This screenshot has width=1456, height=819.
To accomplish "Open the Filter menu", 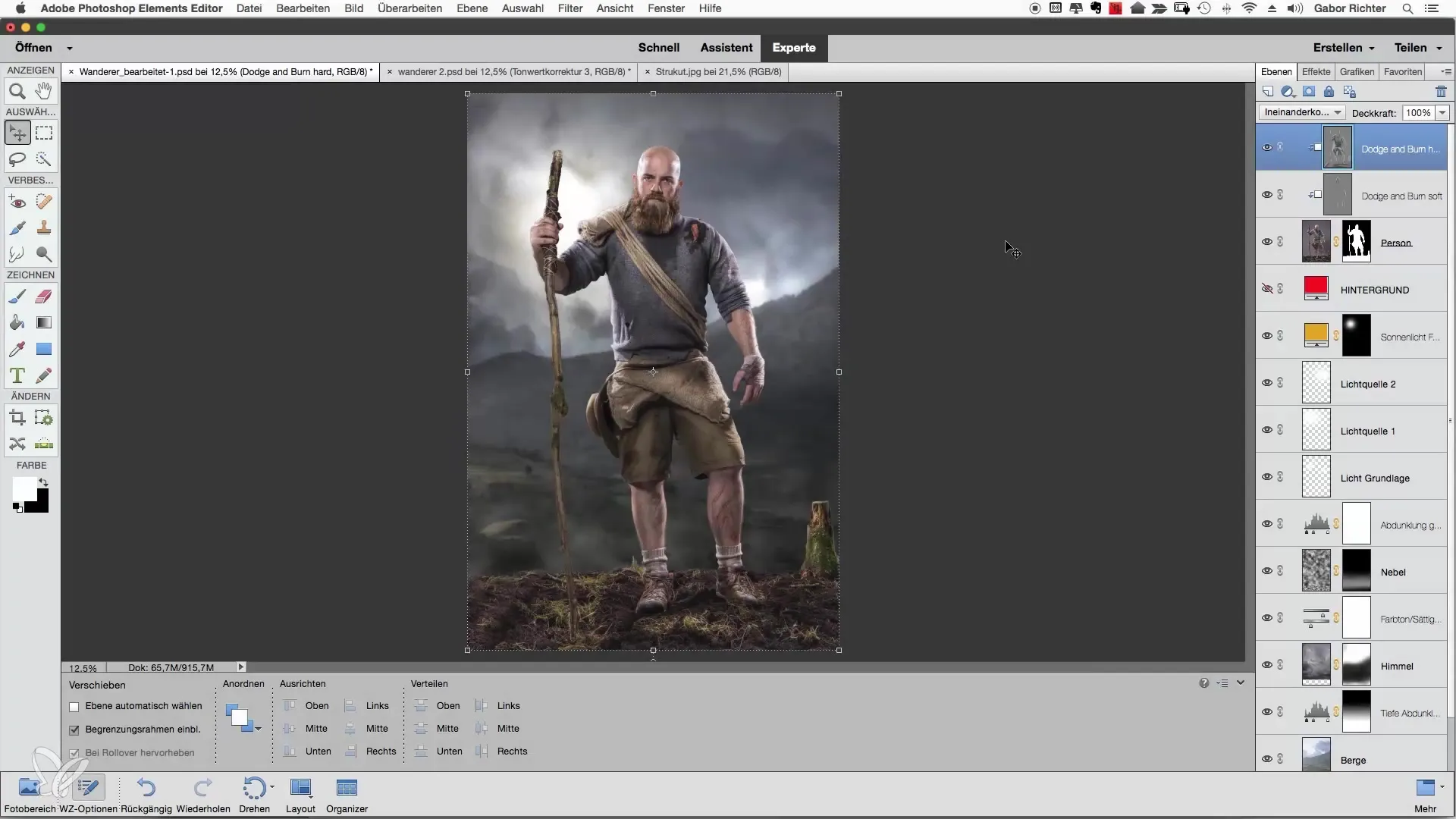I will pyautogui.click(x=570, y=8).
